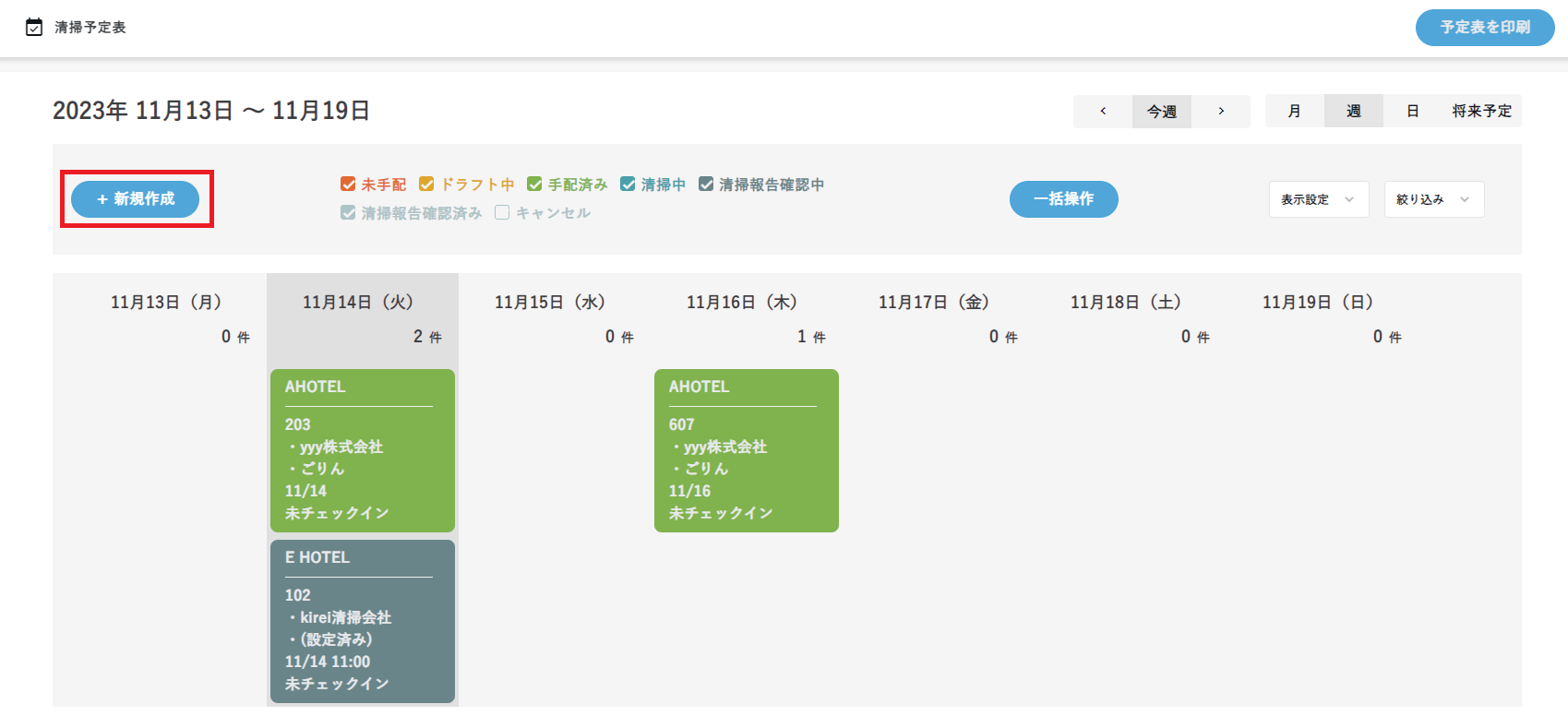The height and width of the screenshot is (728, 1568).
Task: Toggle the 手配済み filter checkbox
Action: pos(534,185)
